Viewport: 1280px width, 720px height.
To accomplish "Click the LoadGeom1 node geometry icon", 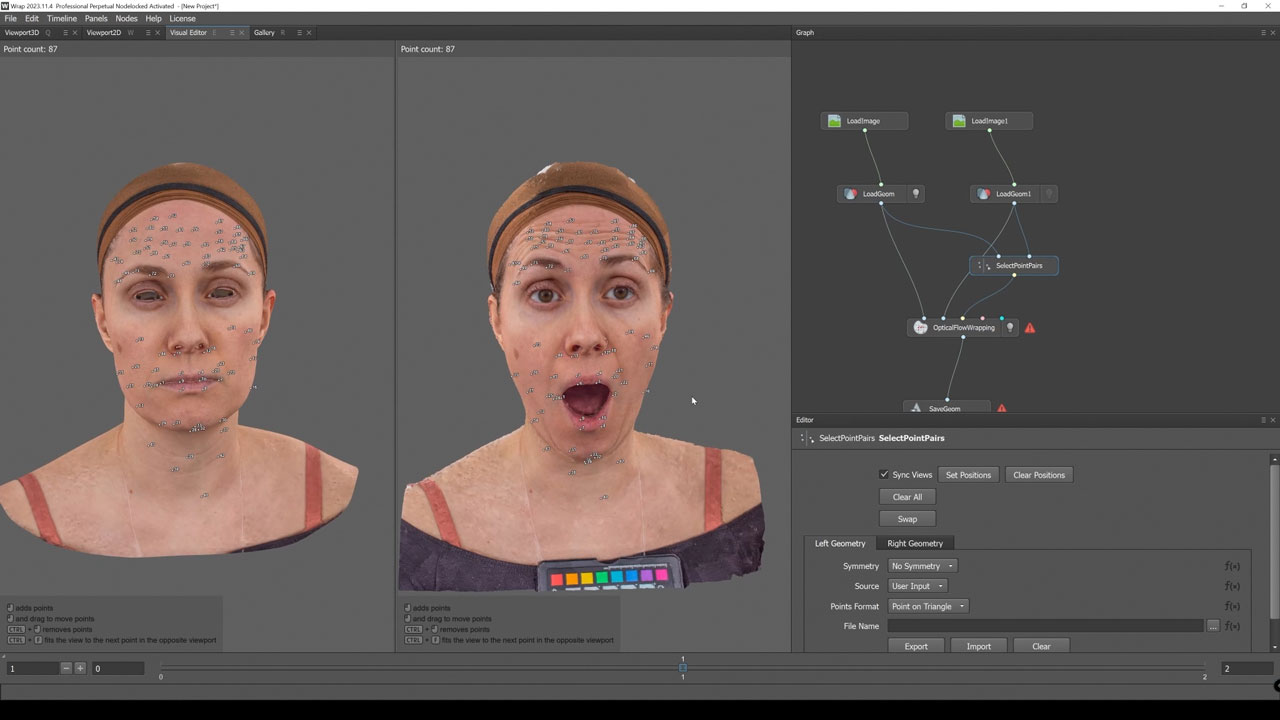I will (x=984, y=194).
